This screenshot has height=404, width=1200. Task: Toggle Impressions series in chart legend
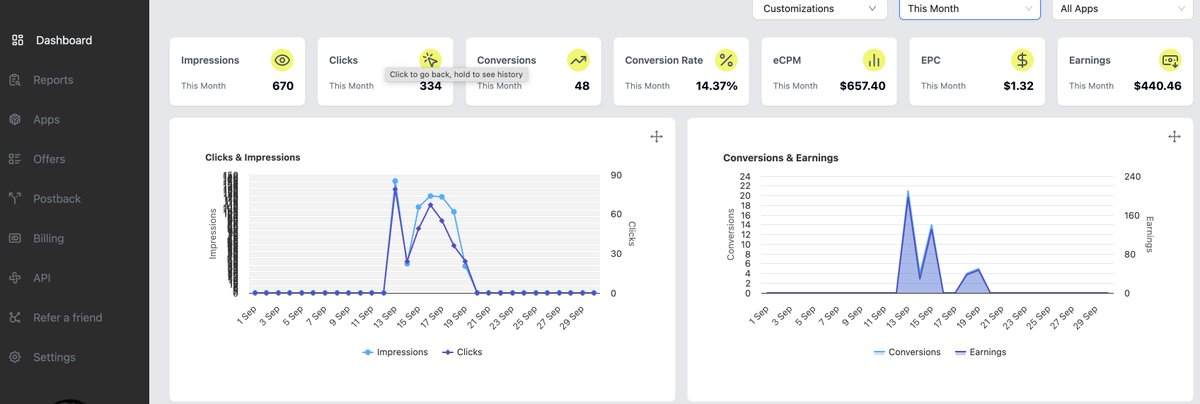(x=395, y=352)
